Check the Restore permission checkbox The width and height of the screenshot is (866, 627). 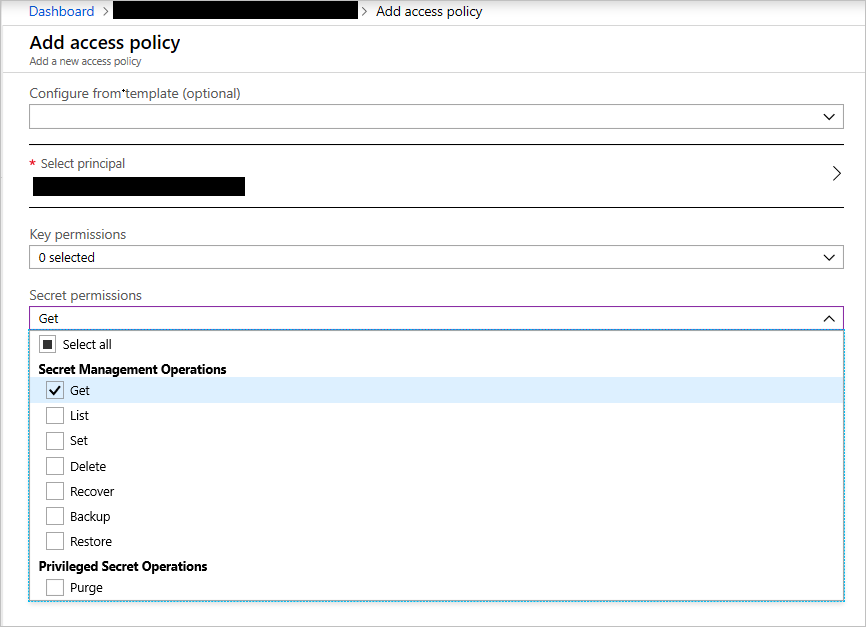tap(55, 541)
